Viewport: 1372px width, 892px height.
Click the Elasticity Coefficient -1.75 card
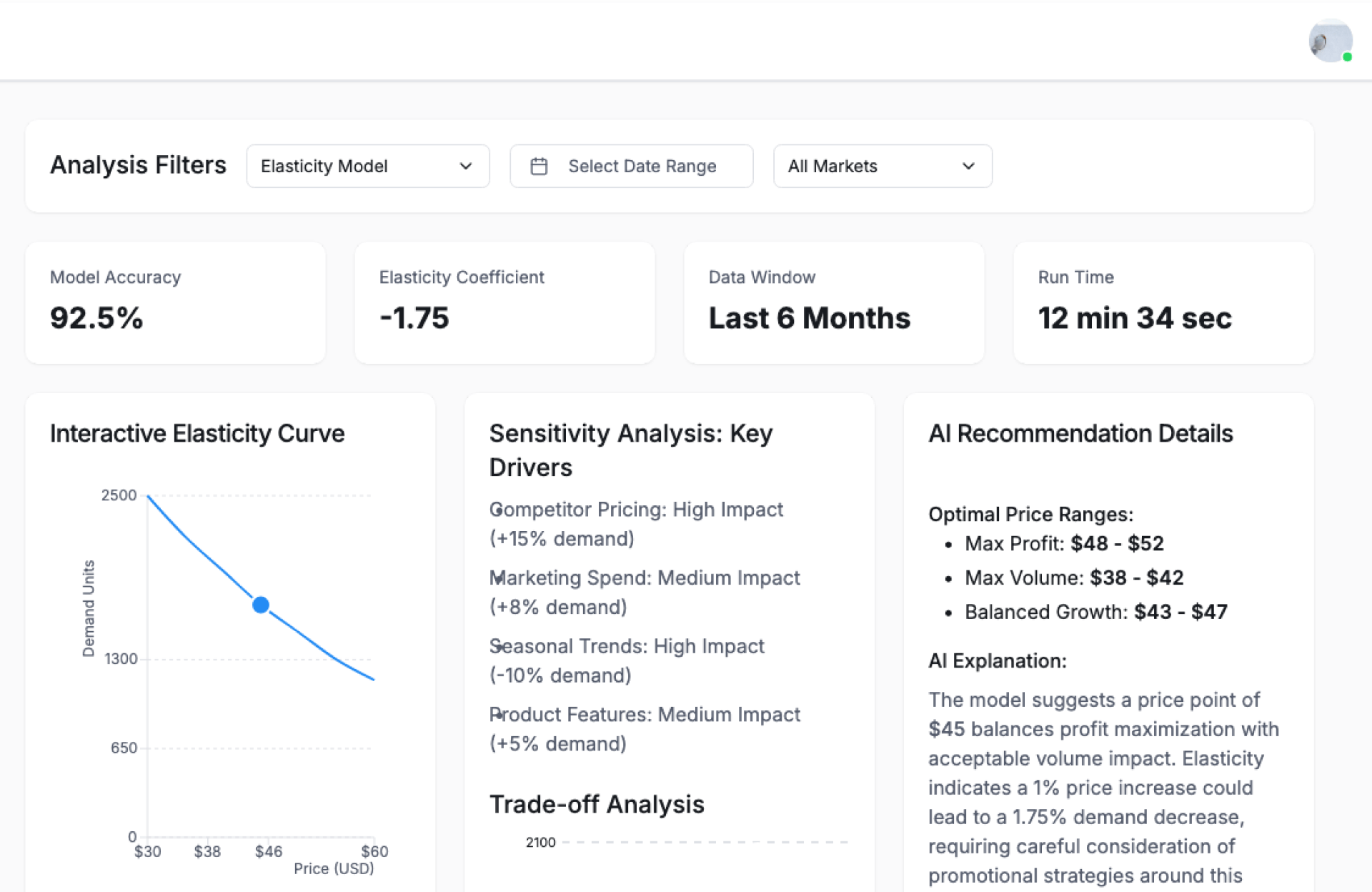point(504,302)
